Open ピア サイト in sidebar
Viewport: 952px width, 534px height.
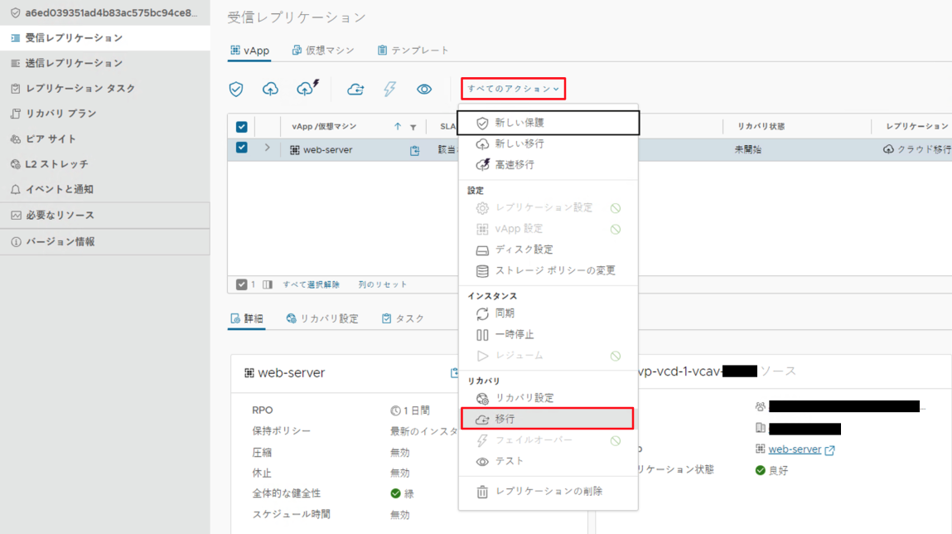(105, 139)
